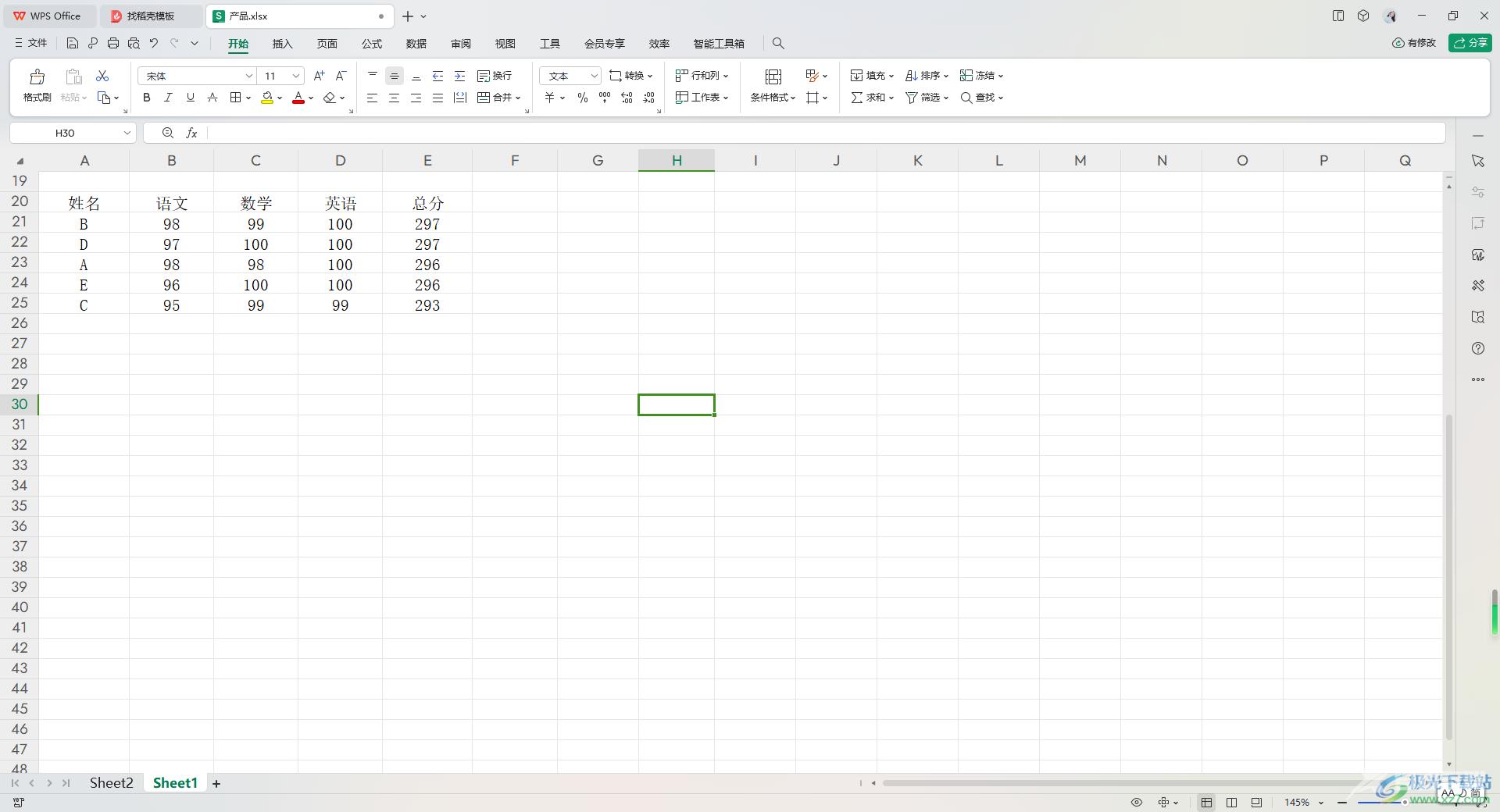Click the zoom magnifier beside formula bar
Viewport: 1500px width, 812px height.
coord(168,134)
